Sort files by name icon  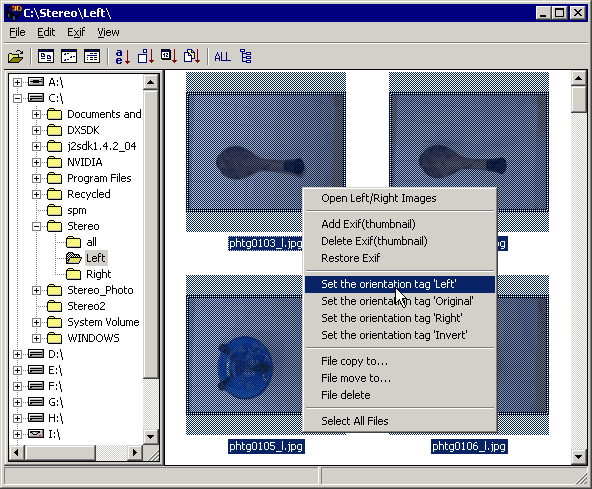coord(122,57)
